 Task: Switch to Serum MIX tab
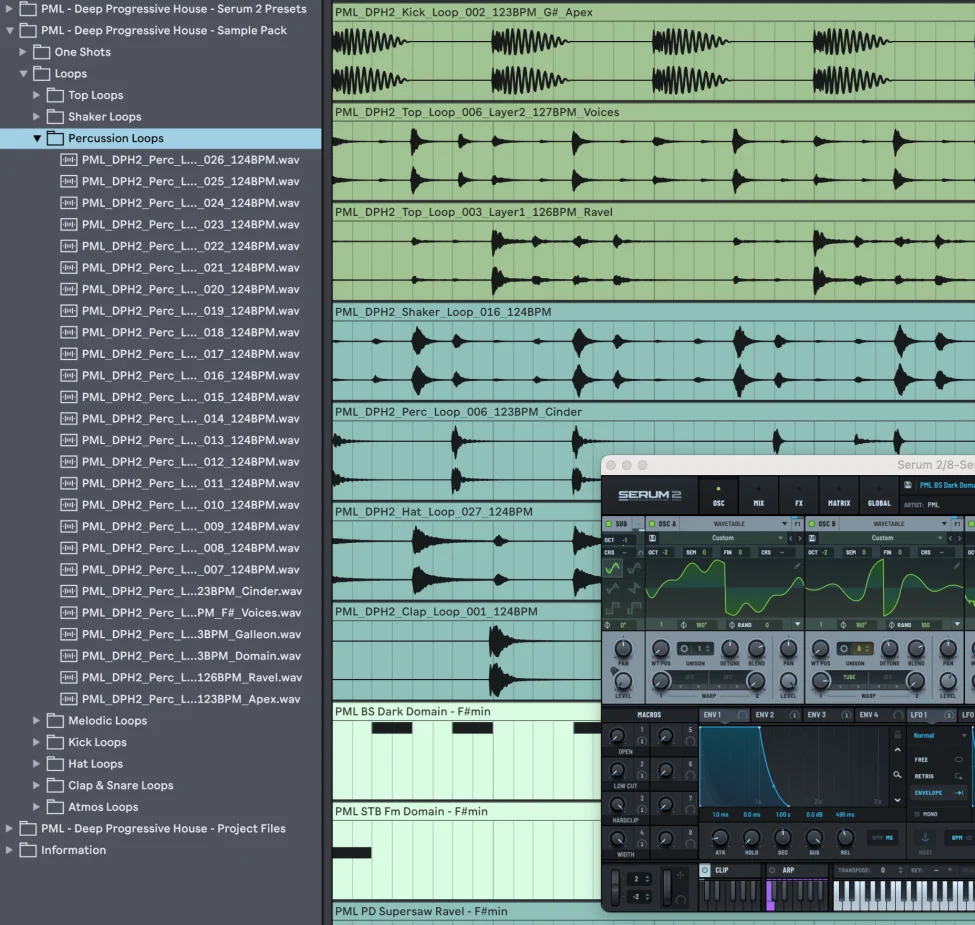[759, 497]
